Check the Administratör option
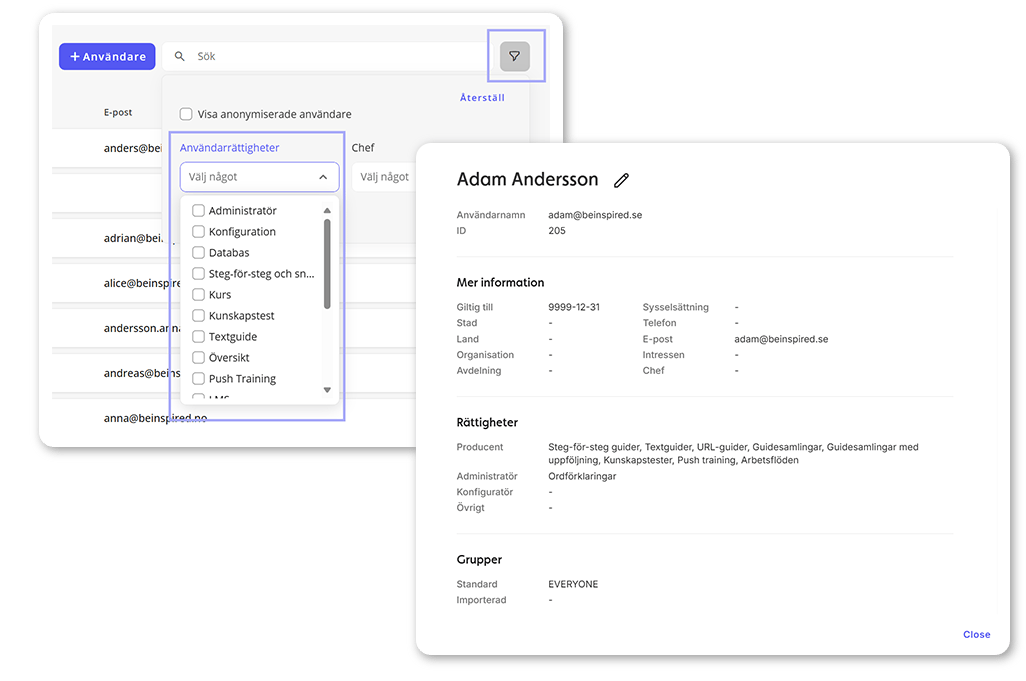The width and height of the screenshot is (1026, 681). [198, 211]
